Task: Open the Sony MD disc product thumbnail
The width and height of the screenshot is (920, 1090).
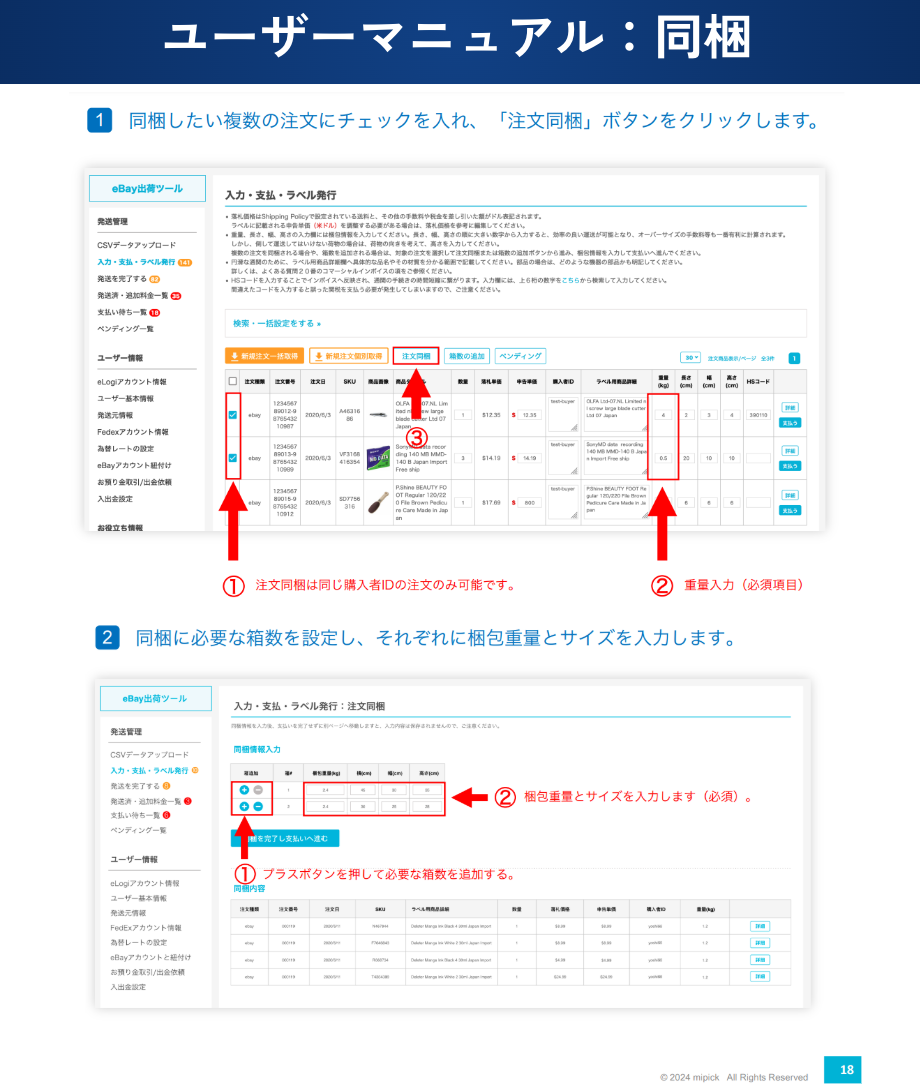Action: (x=378, y=458)
